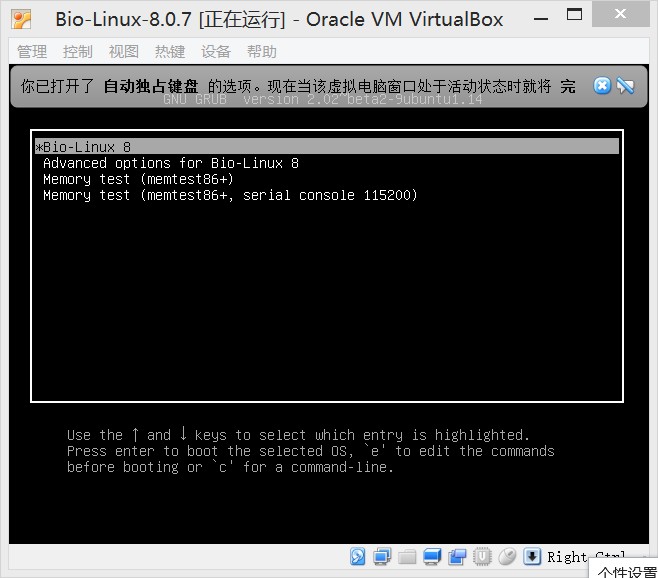Click the keyboard capture arrow icon

click(532, 557)
